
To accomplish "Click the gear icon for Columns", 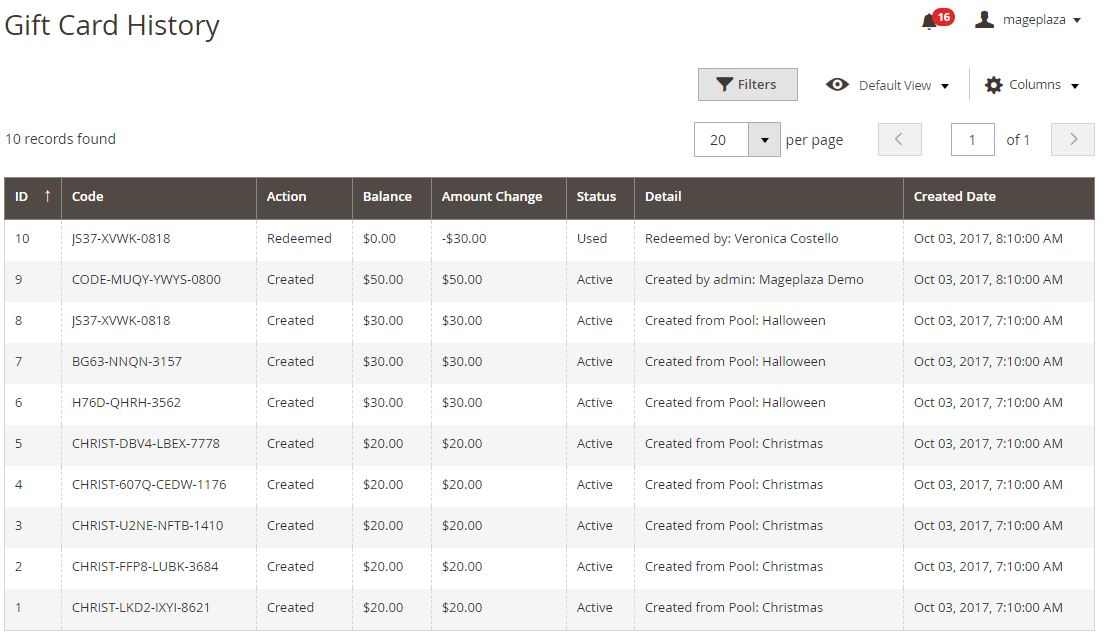I will tap(993, 85).
